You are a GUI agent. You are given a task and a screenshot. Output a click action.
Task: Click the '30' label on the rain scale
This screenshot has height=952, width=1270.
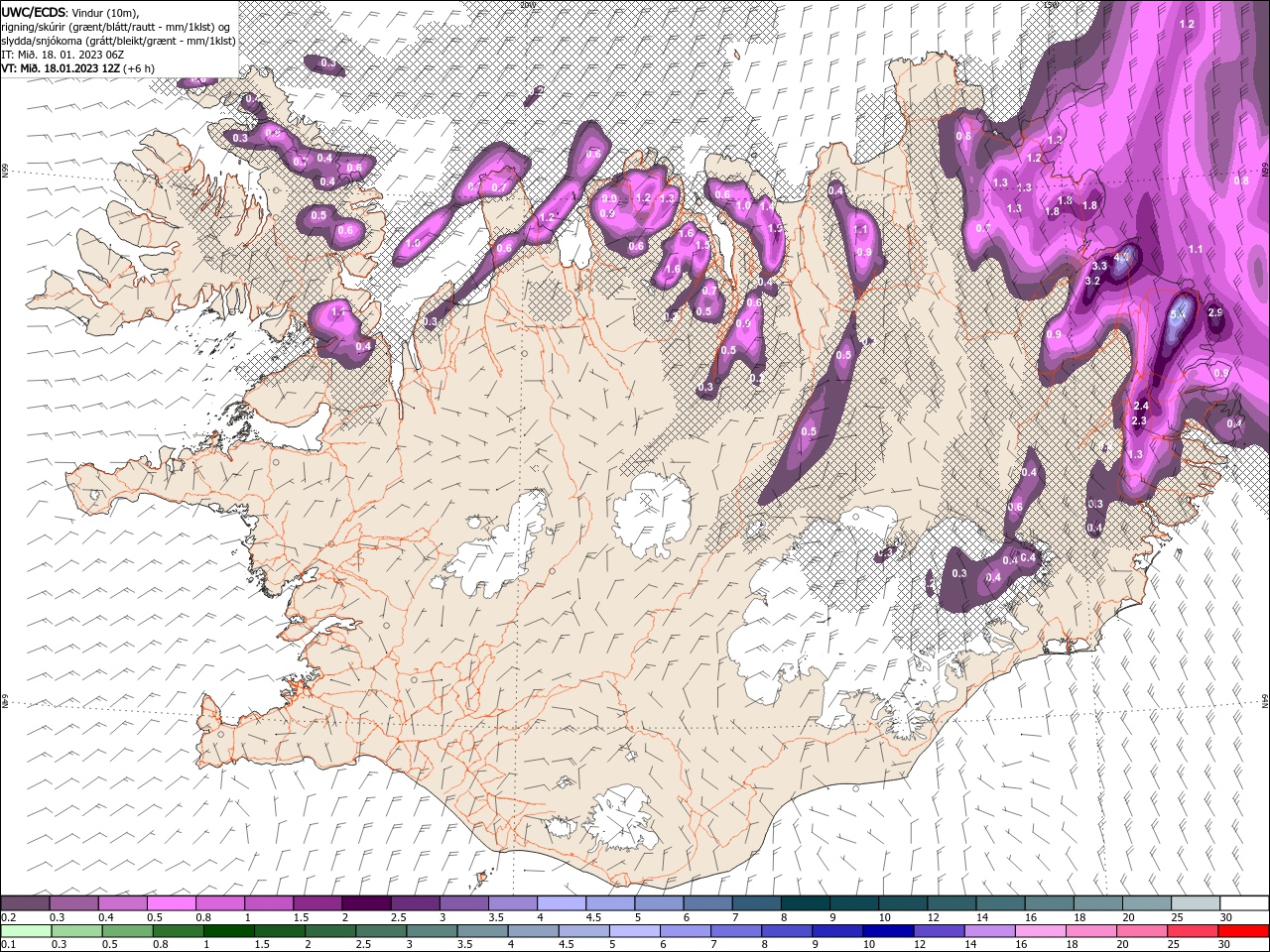(x=1223, y=944)
